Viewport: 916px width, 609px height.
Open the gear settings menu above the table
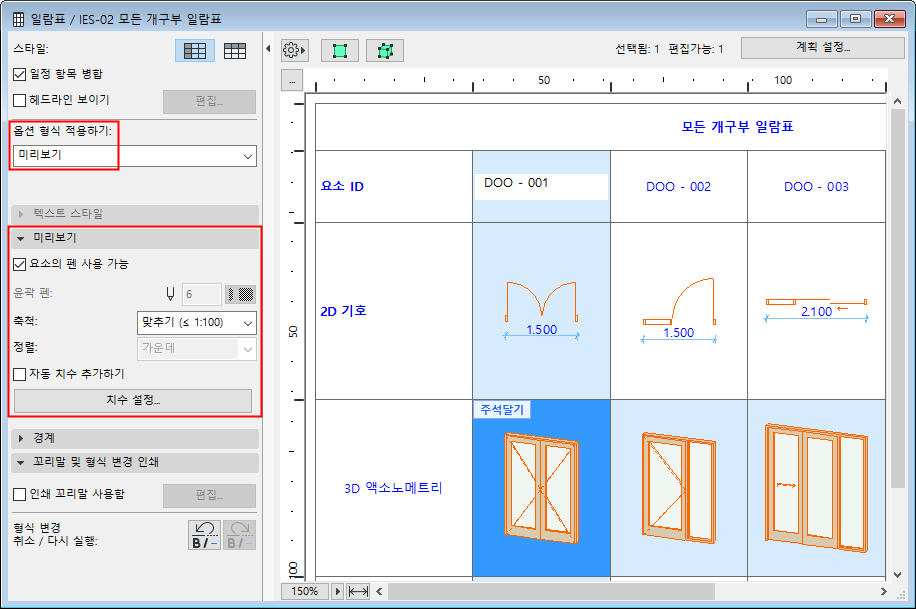click(294, 51)
